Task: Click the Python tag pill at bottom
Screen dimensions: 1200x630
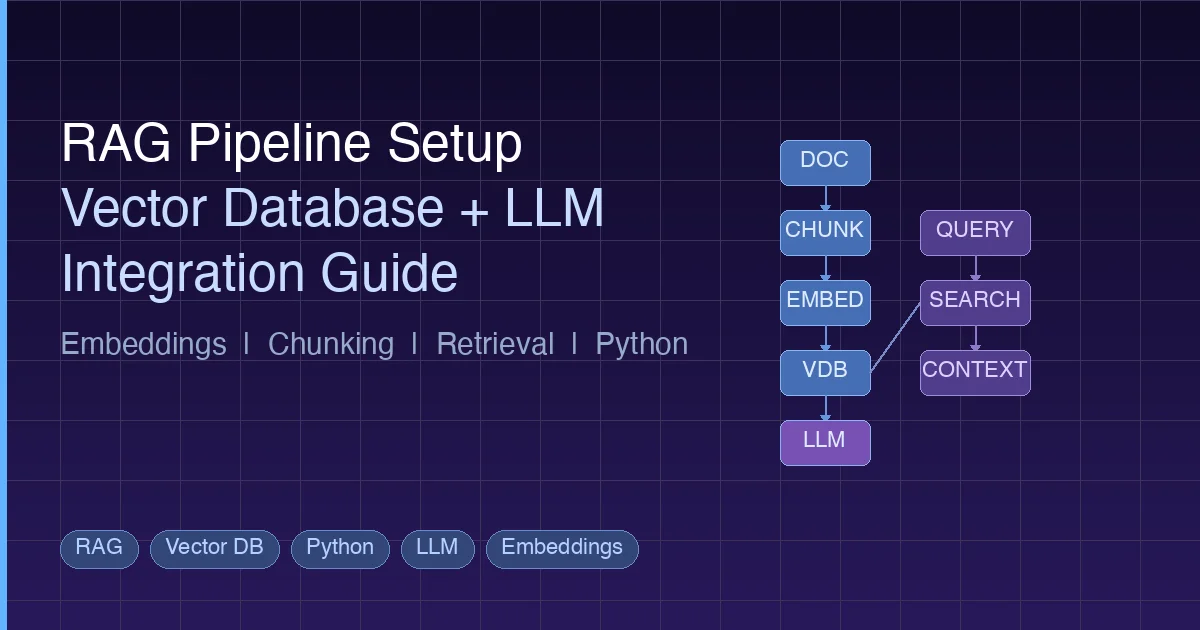Action: 340,548
